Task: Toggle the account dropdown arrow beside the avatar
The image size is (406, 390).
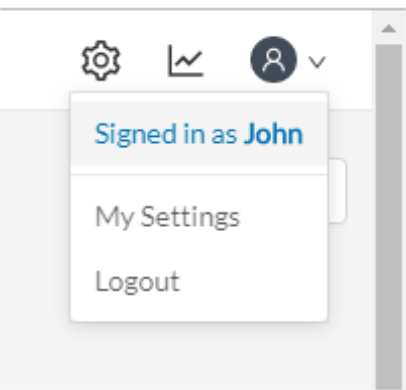Action: coord(317,62)
